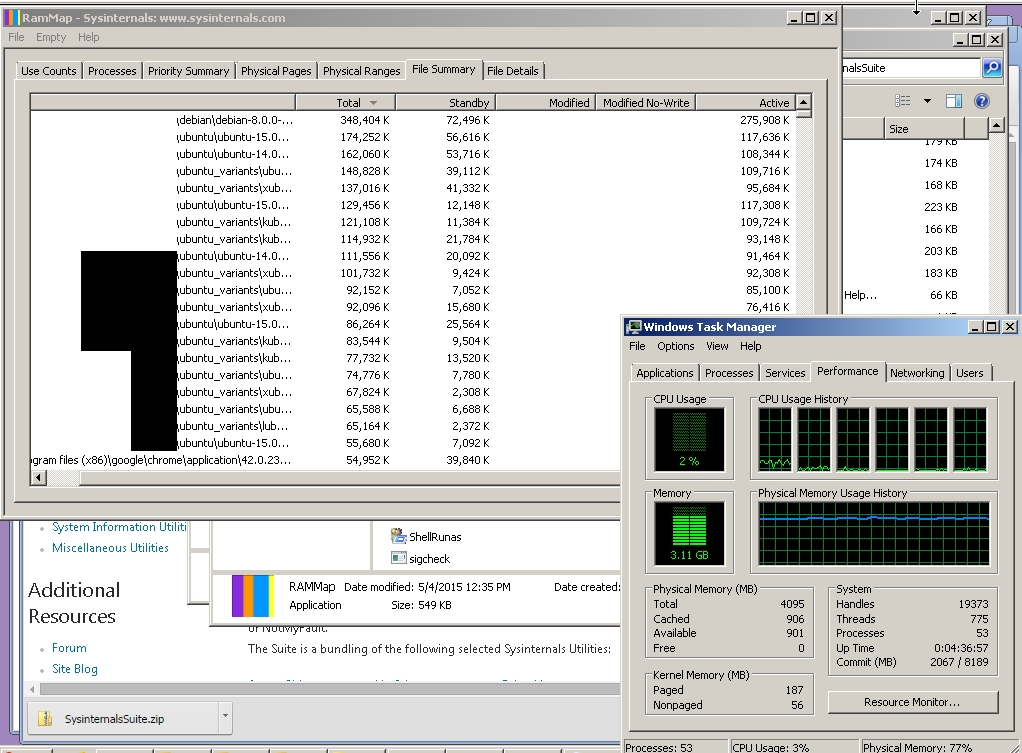Click the Windows Task Manager title icon
1022x753 pixels.
point(634,327)
